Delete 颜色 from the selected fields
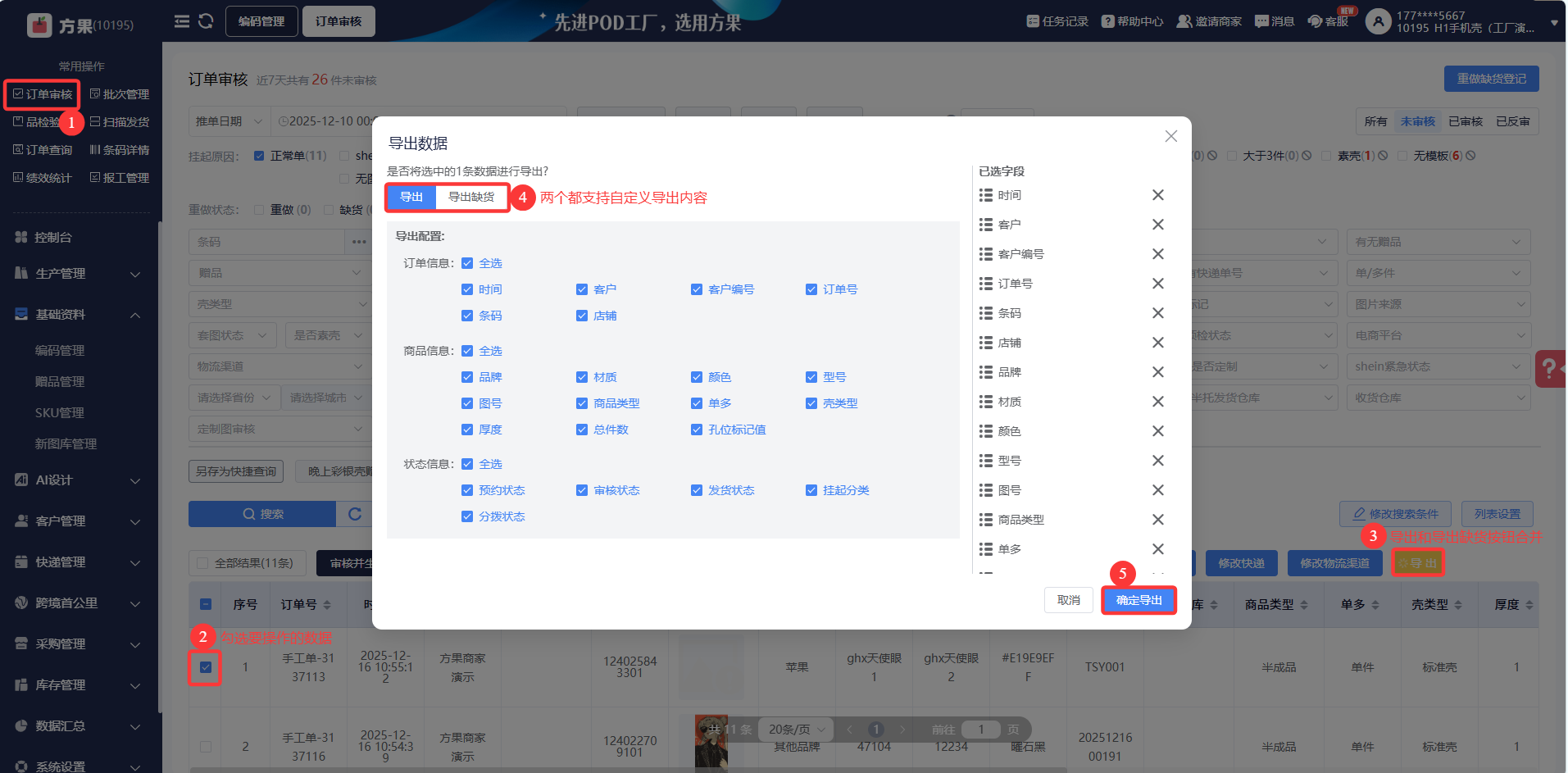This screenshot has width=1568, height=773. 1158,431
